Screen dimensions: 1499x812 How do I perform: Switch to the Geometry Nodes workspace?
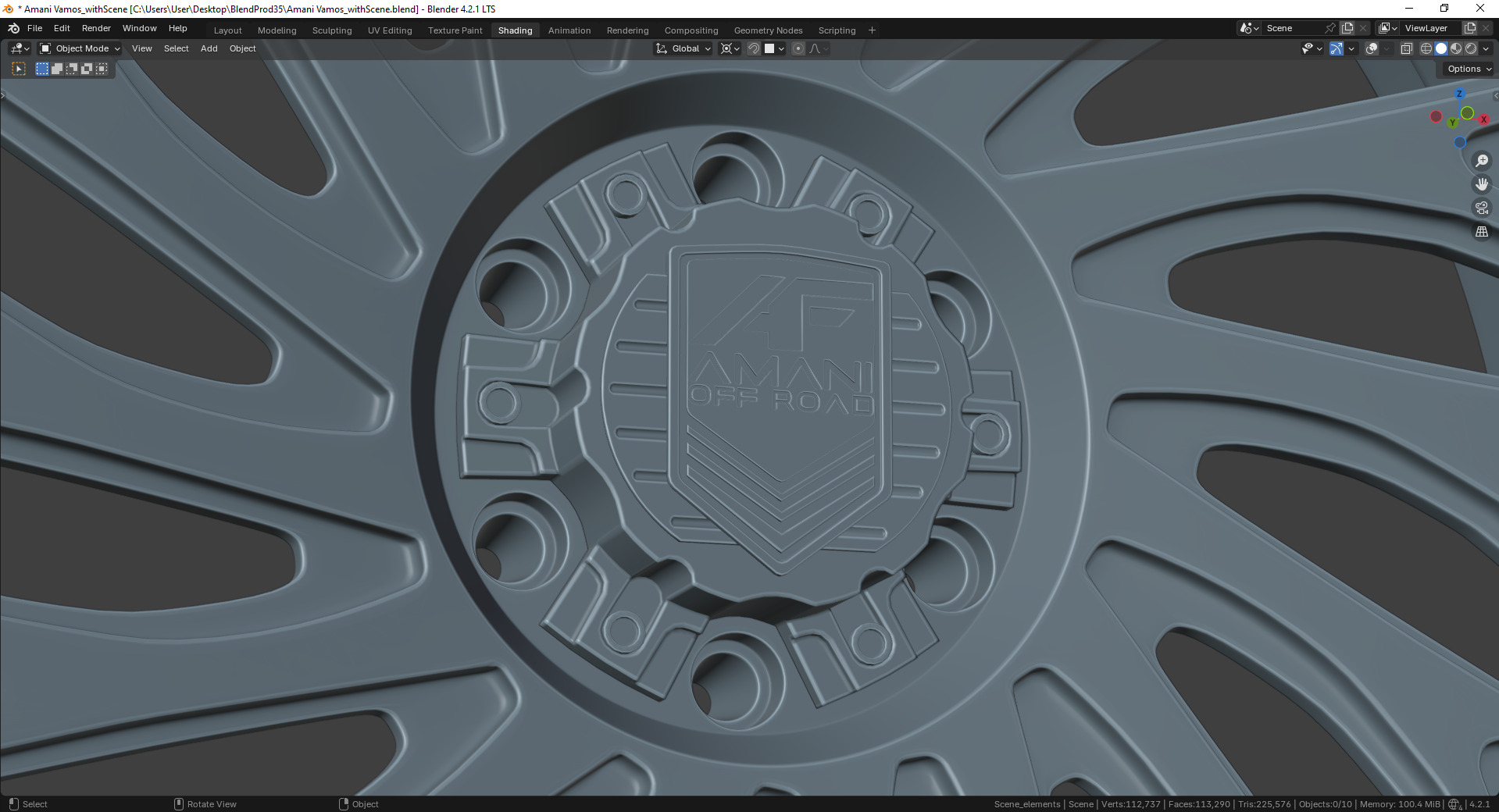point(768,30)
